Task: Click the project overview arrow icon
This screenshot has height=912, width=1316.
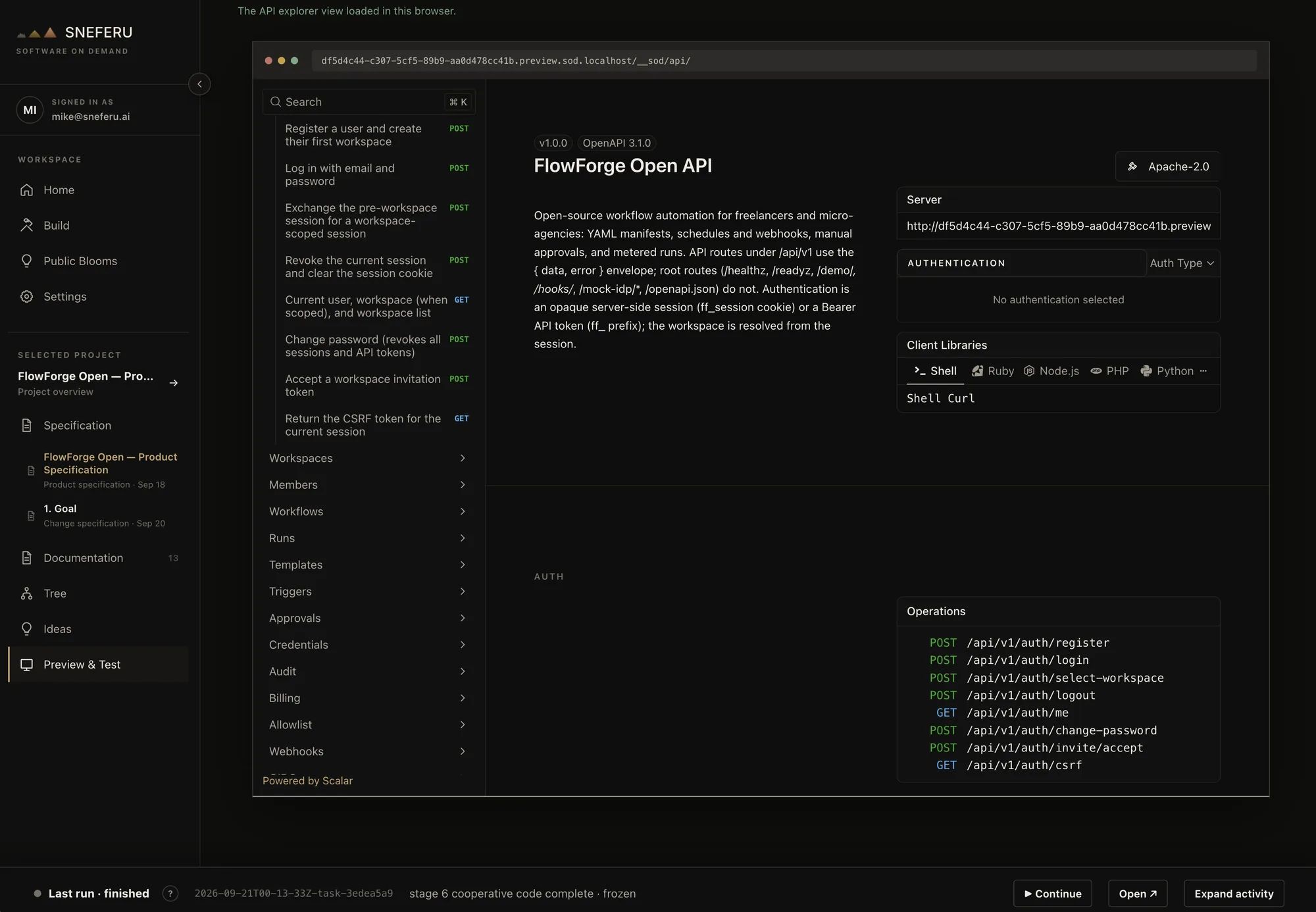Action: tap(174, 383)
